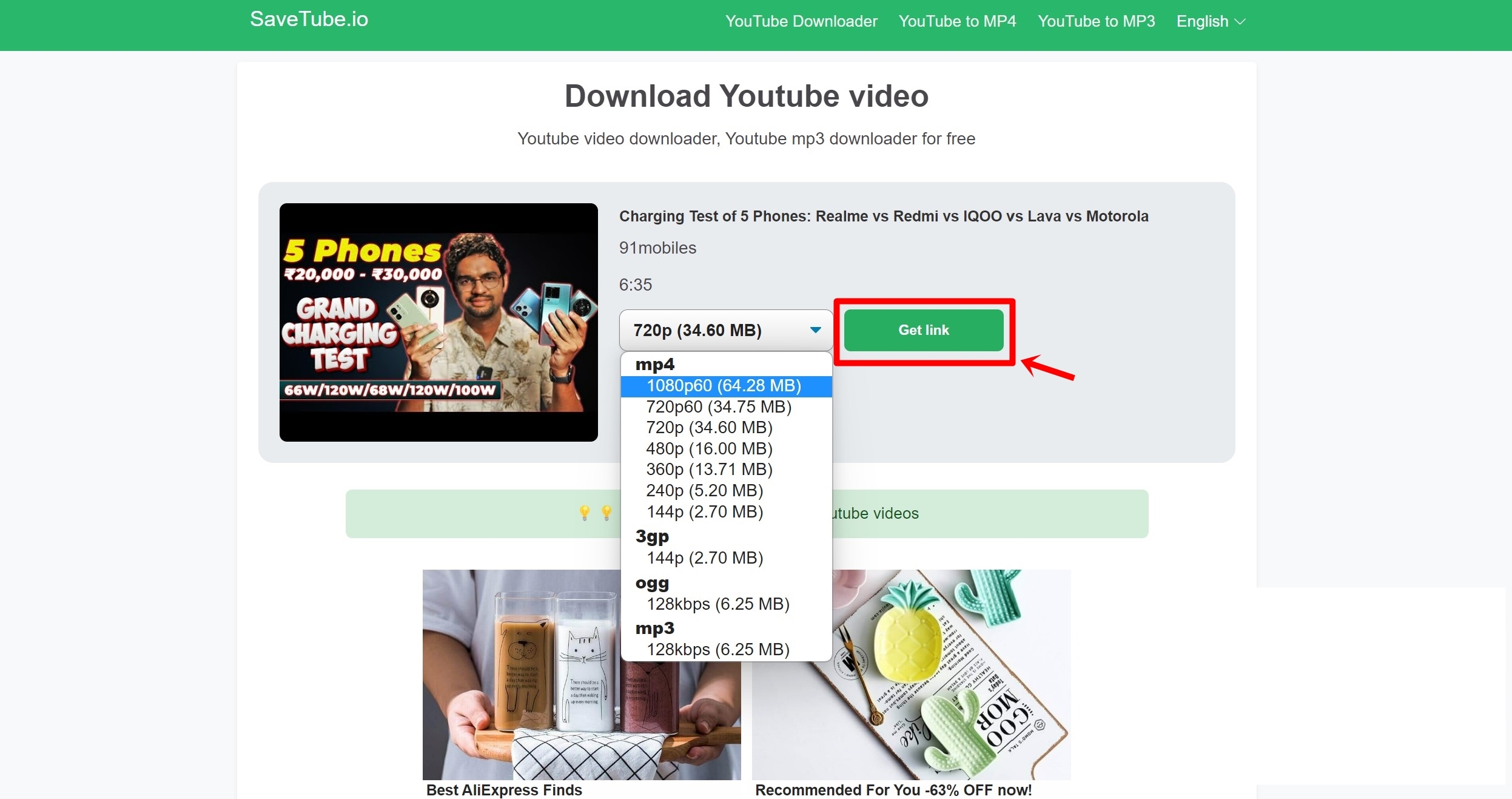
Task: Choose the 3gp 144p format
Action: pyautogui.click(x=704, y=557)
